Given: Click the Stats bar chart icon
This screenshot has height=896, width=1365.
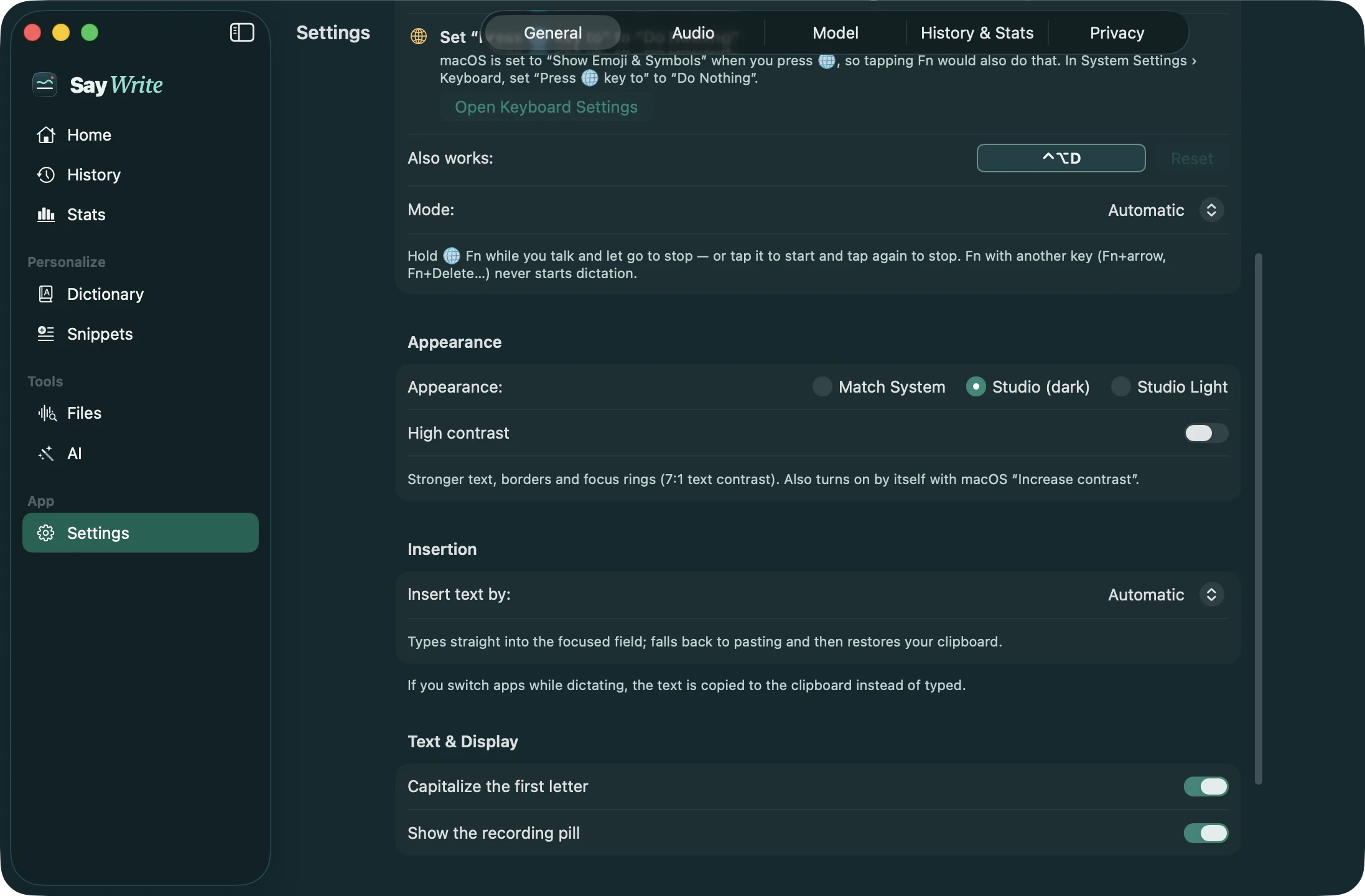Looking at the screenshot, I should (46, 215).
